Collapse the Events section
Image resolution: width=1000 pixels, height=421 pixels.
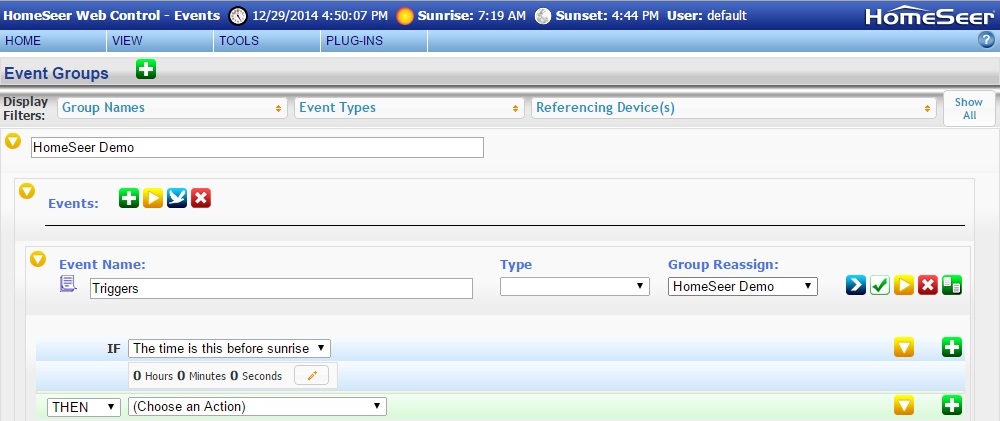(27, 191)
